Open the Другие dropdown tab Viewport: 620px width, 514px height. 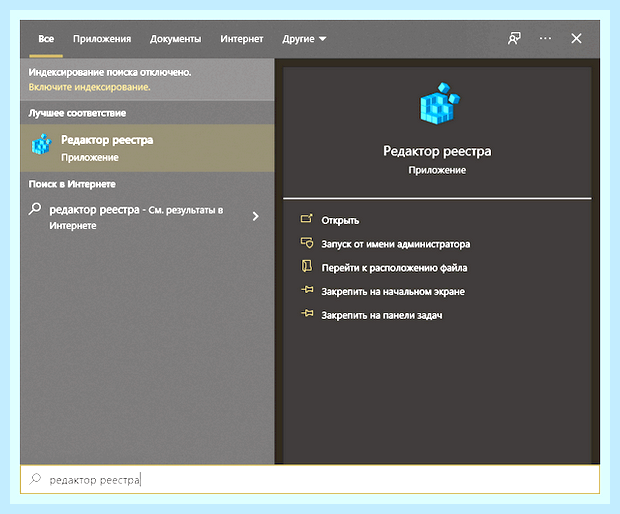(304, 39)
